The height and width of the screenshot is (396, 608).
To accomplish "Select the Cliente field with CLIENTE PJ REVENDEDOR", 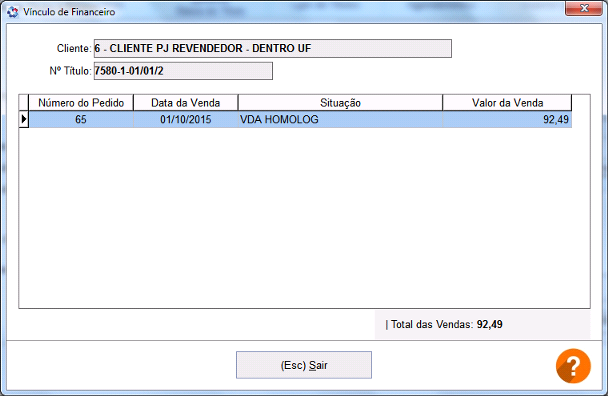I will coord(273,48).
